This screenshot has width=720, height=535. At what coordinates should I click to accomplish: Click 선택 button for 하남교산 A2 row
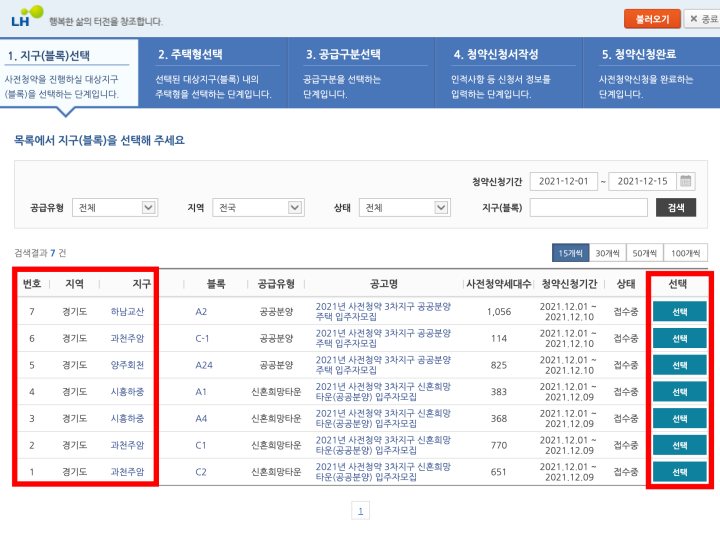point(680,311)
